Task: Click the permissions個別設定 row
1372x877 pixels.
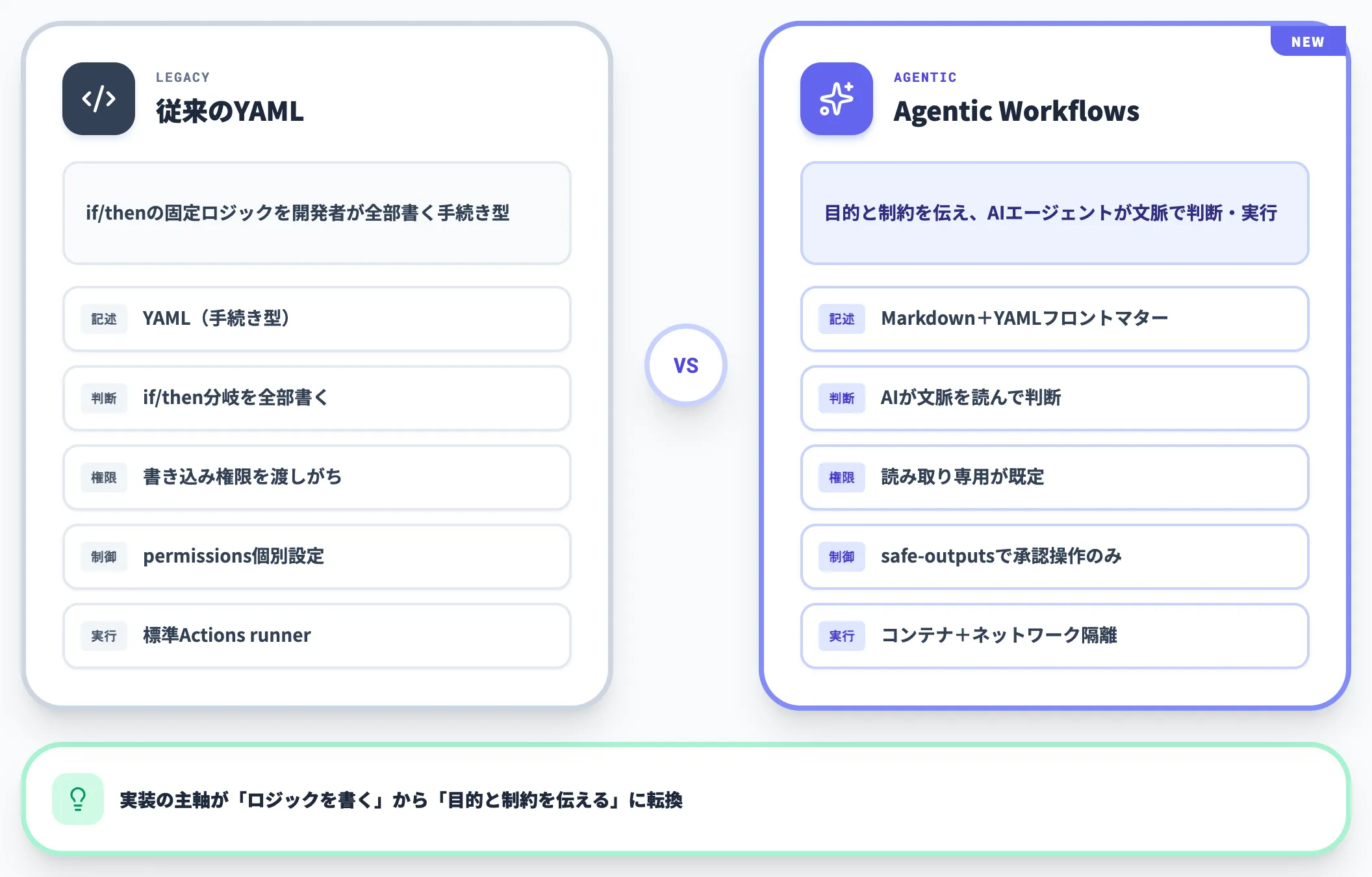Action: 317,557
